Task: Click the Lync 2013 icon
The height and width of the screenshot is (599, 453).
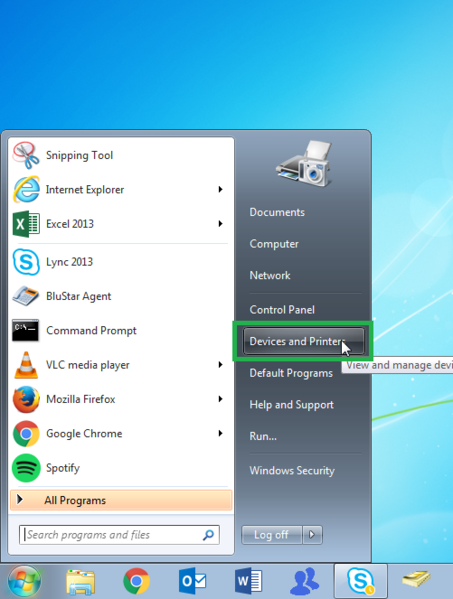Action: click(x=26, y=262)
